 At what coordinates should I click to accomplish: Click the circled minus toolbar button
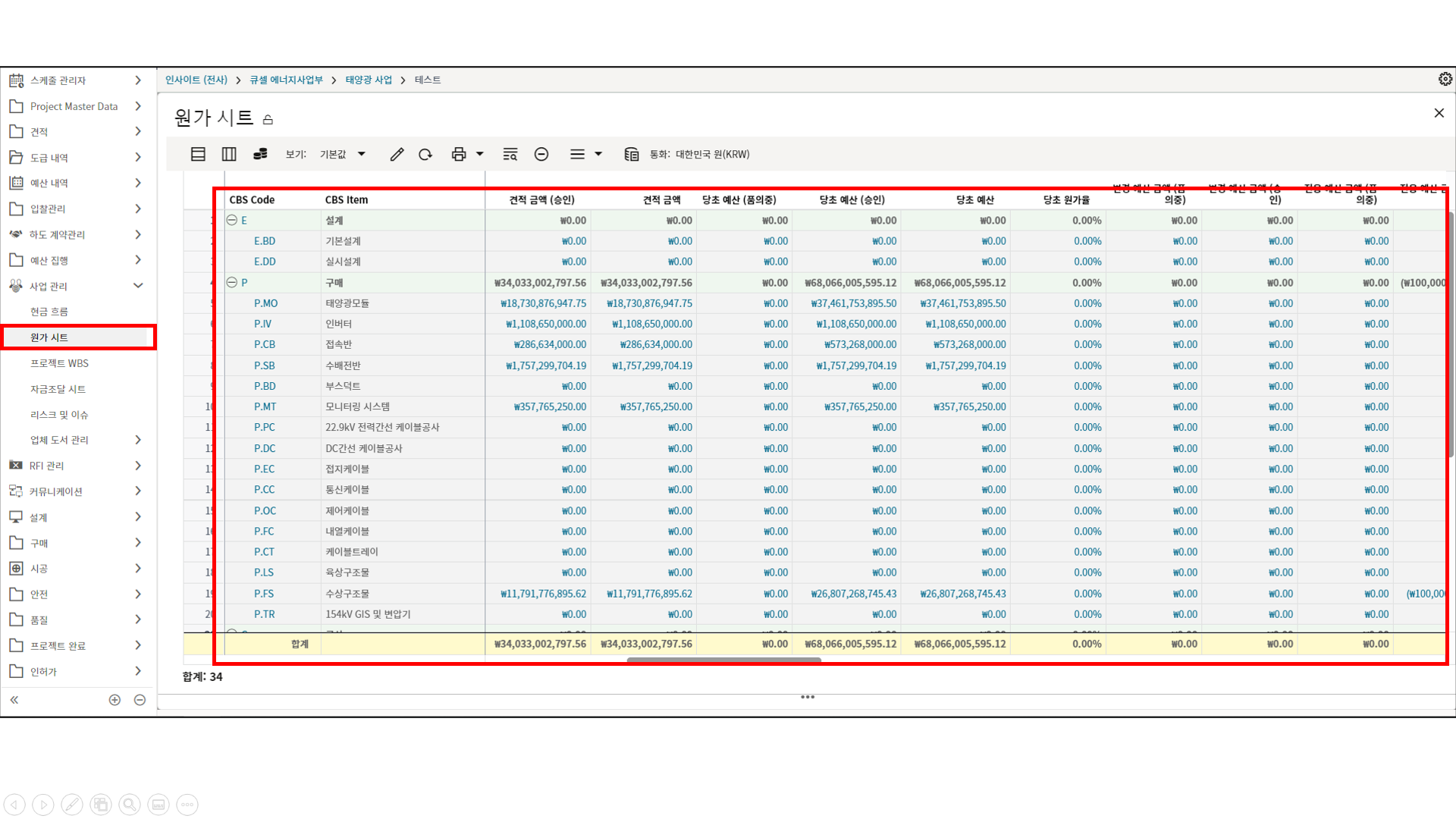coord(541,154)
